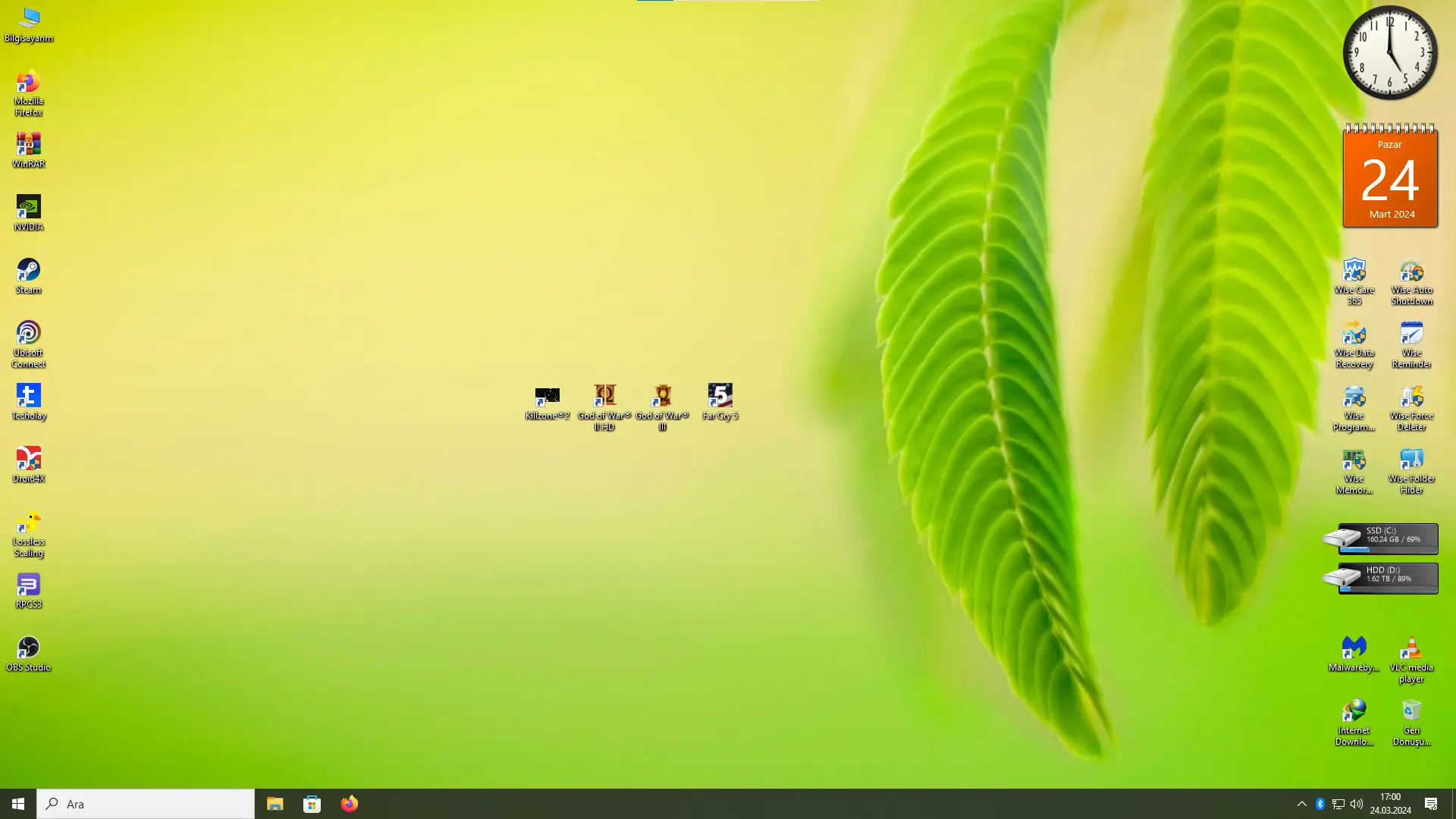The image size is (1456, 819).
Task: Select Wise Force Deleter shortcut
Action: click(1412, 408)
